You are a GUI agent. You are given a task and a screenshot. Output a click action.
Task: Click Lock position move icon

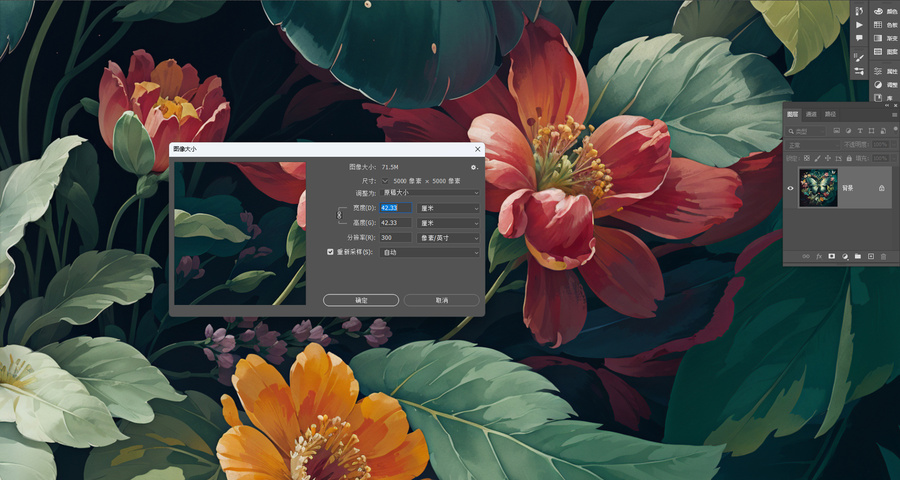coord(827,158)
